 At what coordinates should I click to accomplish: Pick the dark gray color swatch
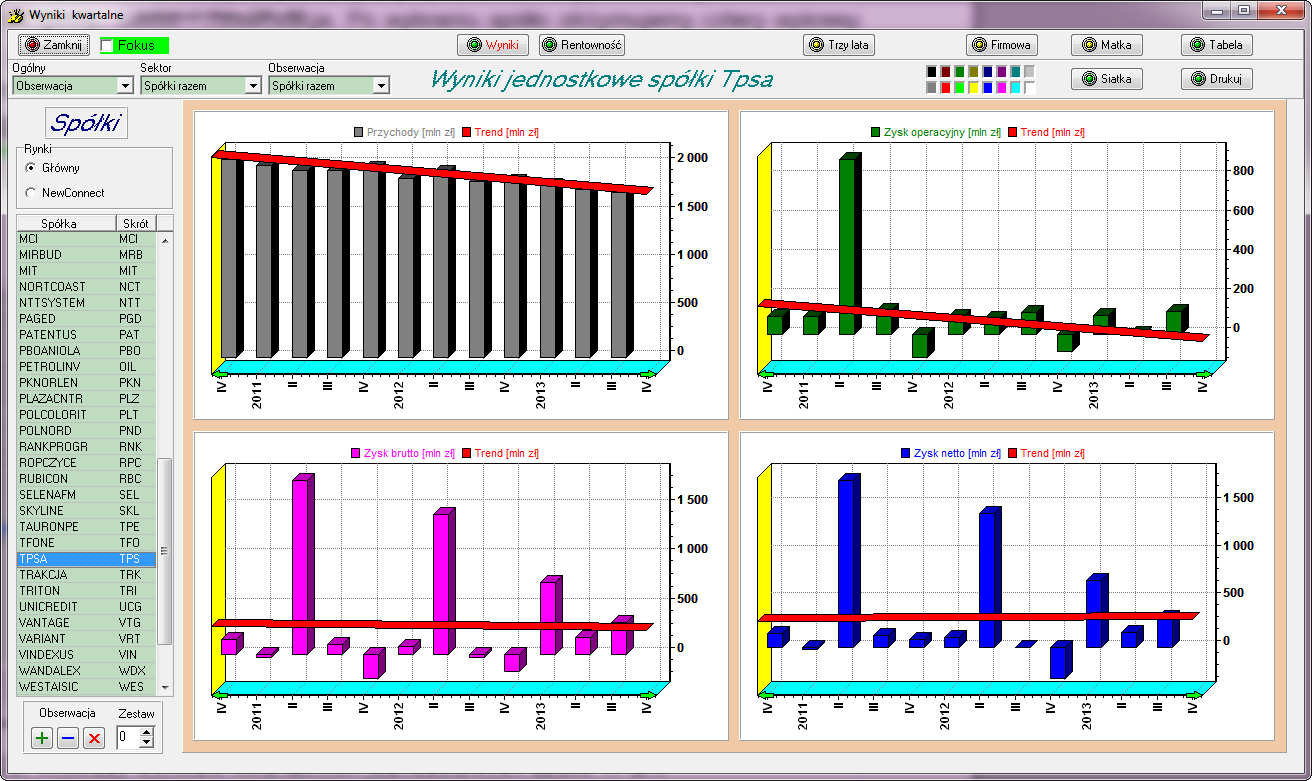point(932,88)
